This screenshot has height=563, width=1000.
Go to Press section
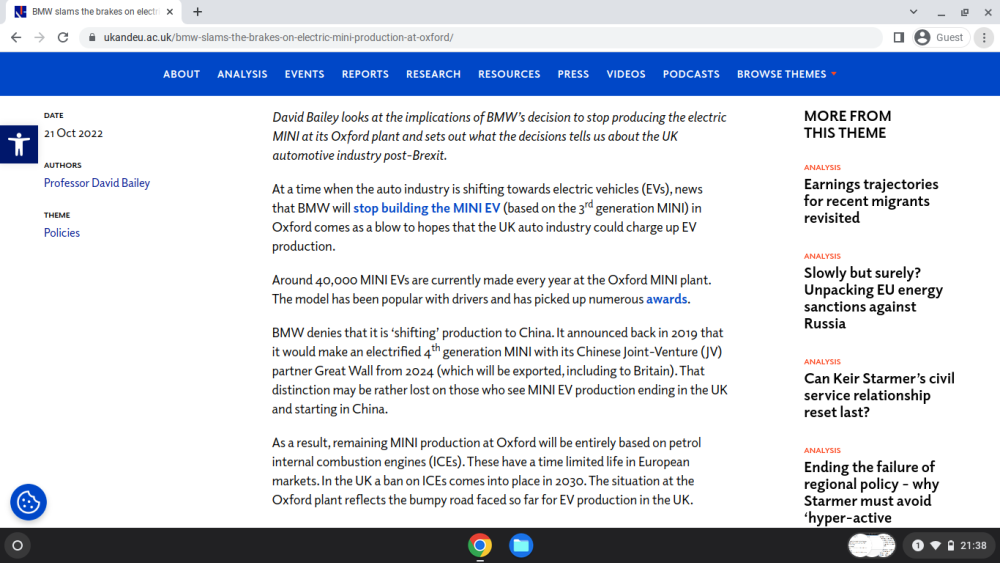pos(573,74)
